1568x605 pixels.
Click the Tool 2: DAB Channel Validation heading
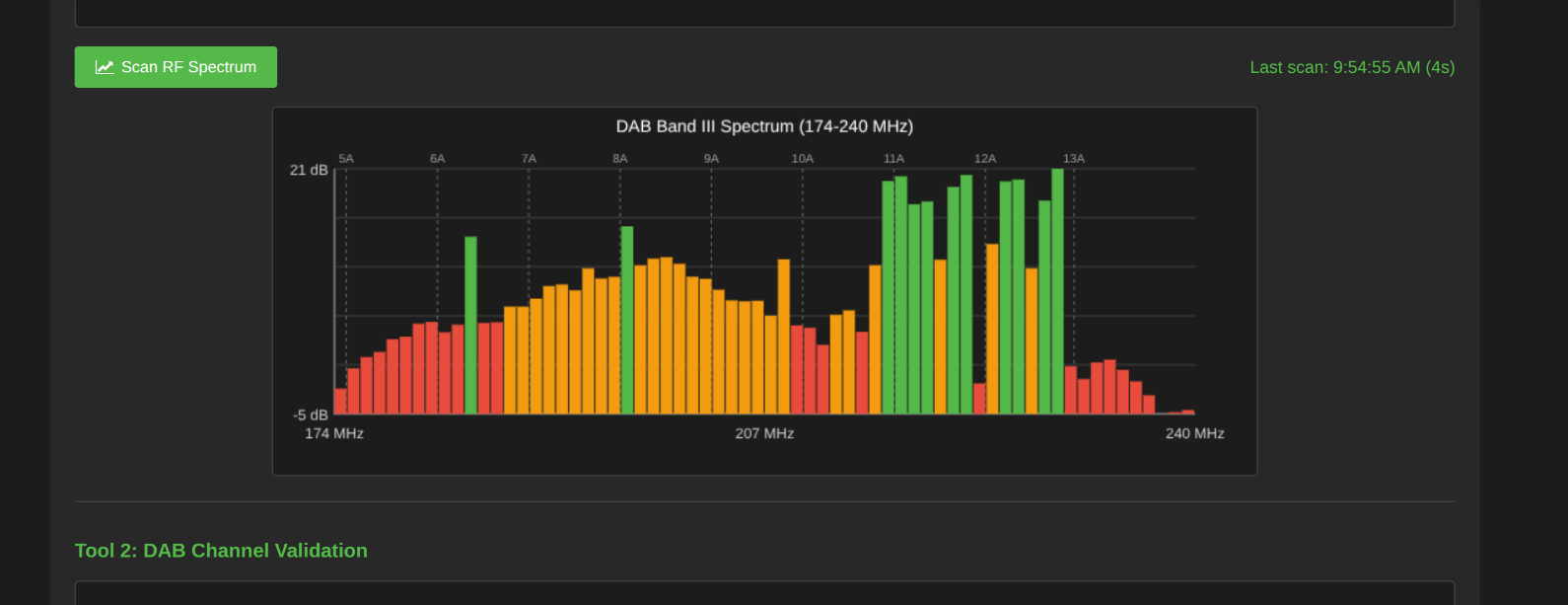point(221,551)
